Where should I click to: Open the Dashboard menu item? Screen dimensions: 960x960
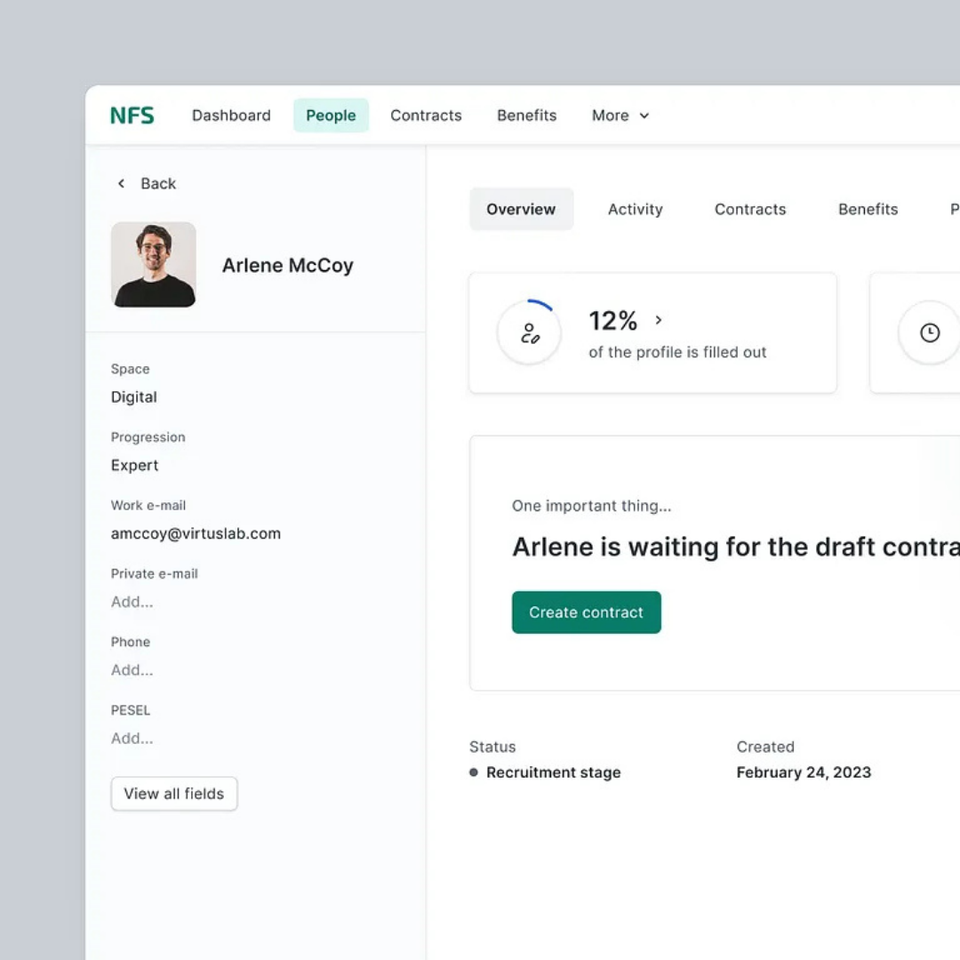pos(231,115)
